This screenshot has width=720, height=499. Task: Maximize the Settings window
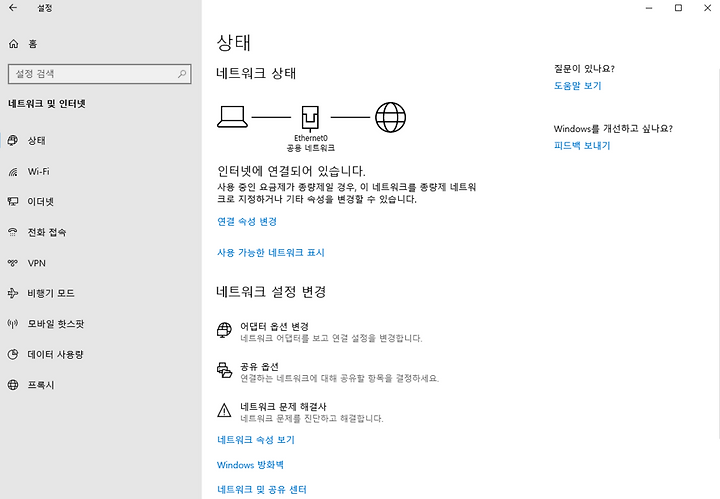point(678,8)
